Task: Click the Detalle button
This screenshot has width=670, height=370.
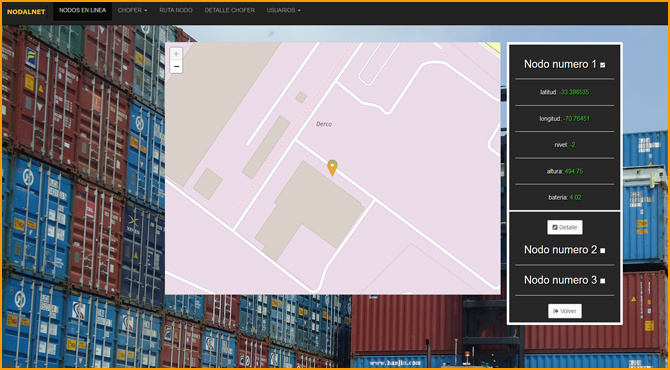Action: 564,227
